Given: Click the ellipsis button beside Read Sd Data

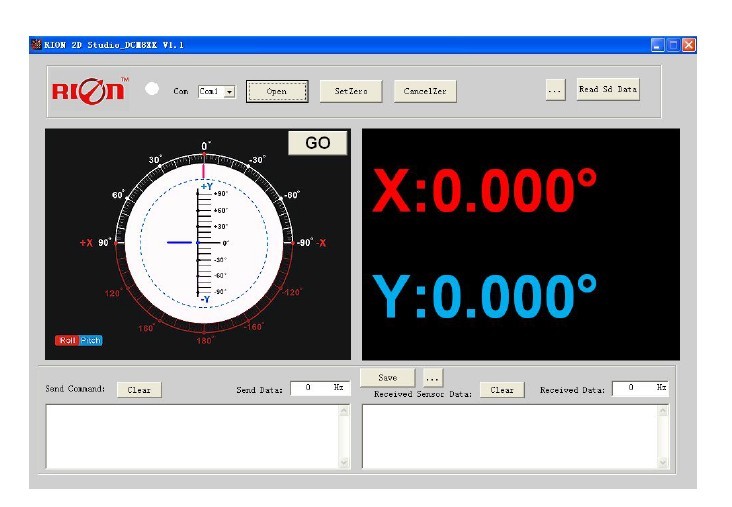Looking at the screenshot, I should (555, 90).
